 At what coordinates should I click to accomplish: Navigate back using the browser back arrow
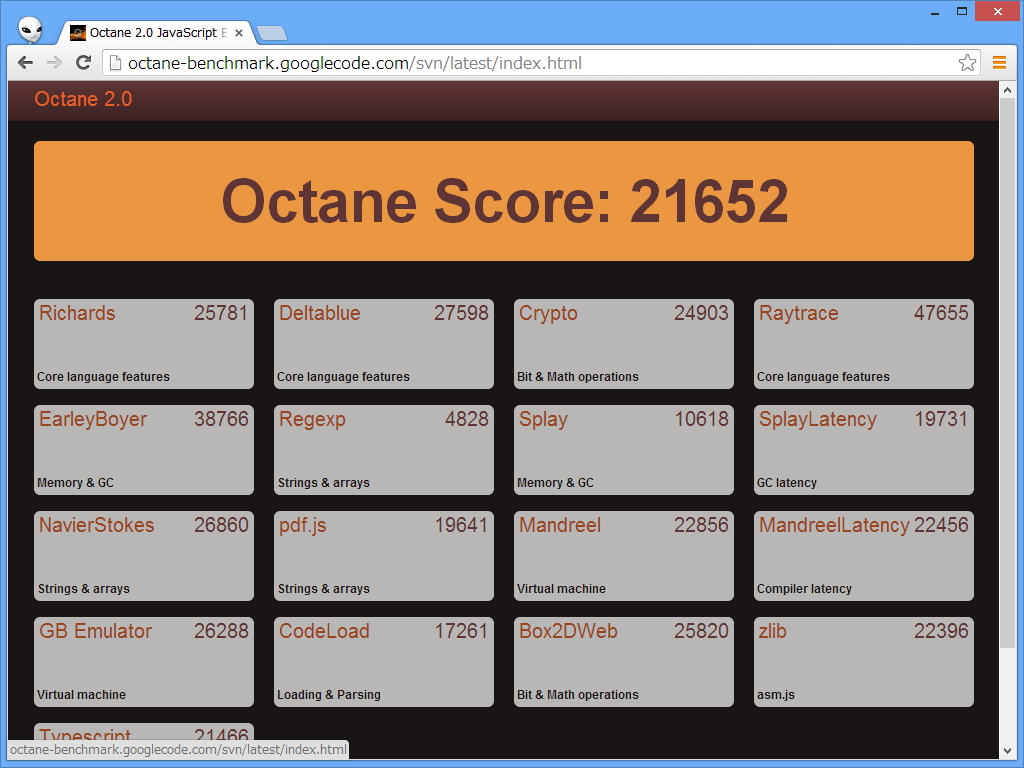coord(25,62)
